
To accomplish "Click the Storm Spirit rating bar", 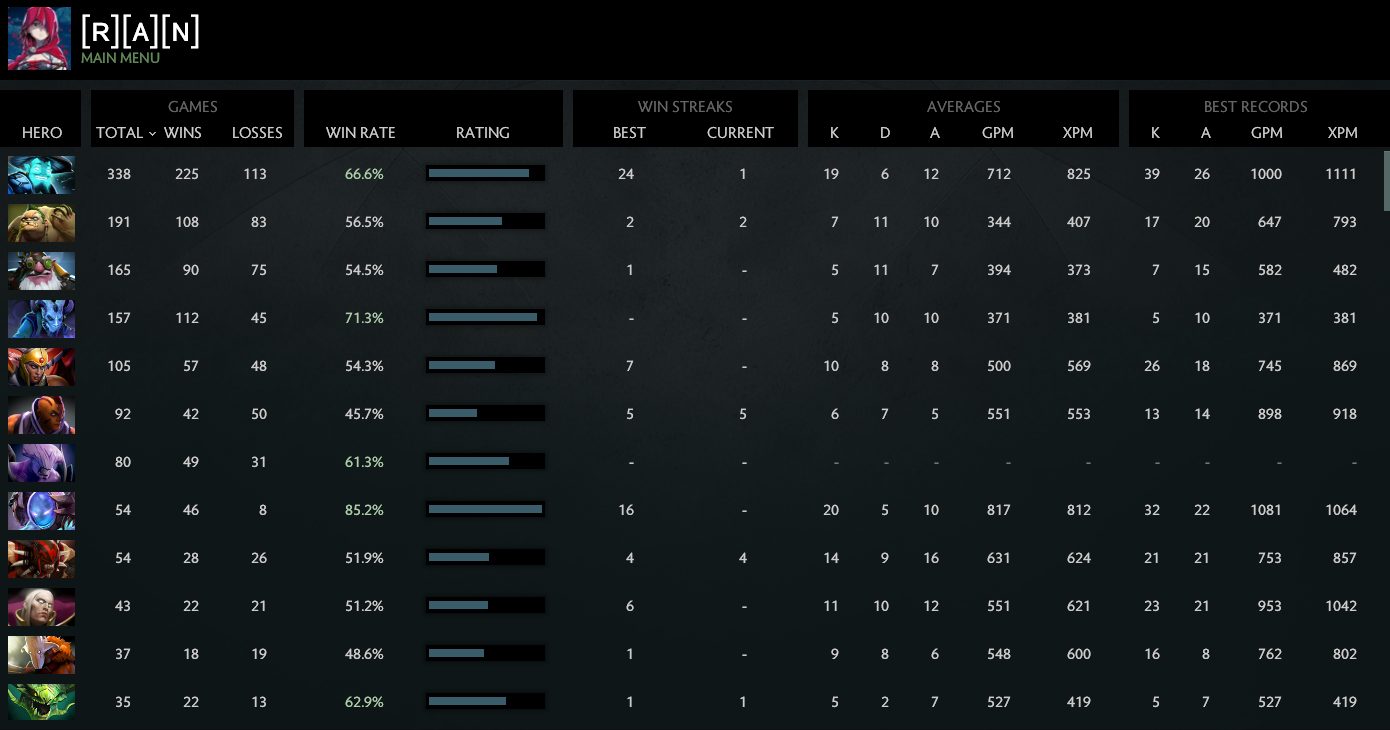I will coord(485,174).
